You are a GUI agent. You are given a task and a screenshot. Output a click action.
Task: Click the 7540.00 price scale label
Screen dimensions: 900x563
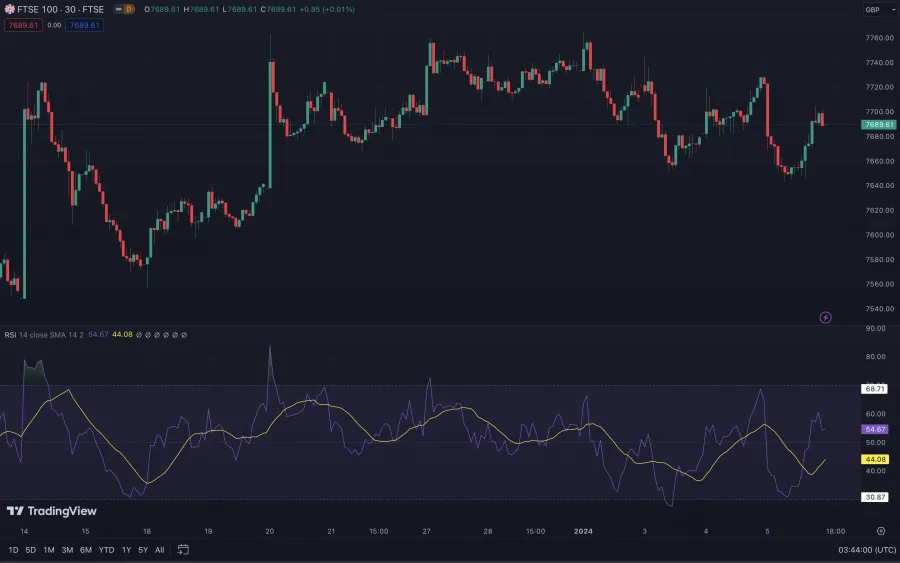[x=880, y=309]
